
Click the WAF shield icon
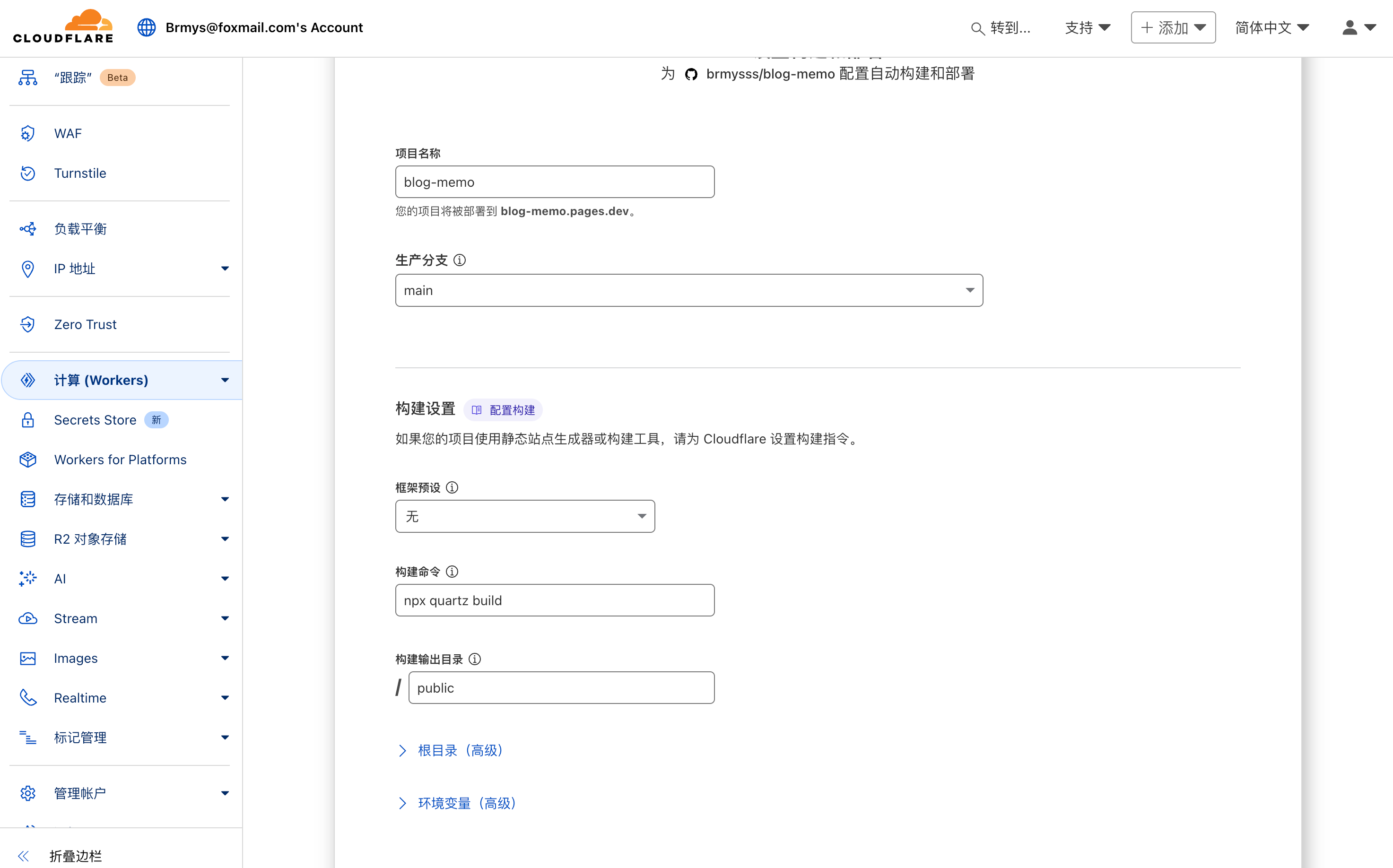click(x=27, y=134)
